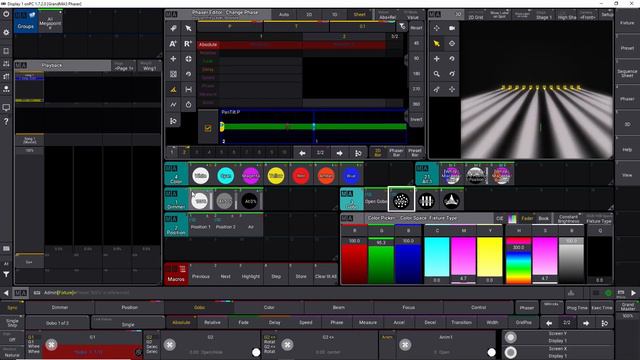Viewport: 640px width, 360px height.
Task: Open the Page selector in Playback window
Action: [x=124, y=67]
